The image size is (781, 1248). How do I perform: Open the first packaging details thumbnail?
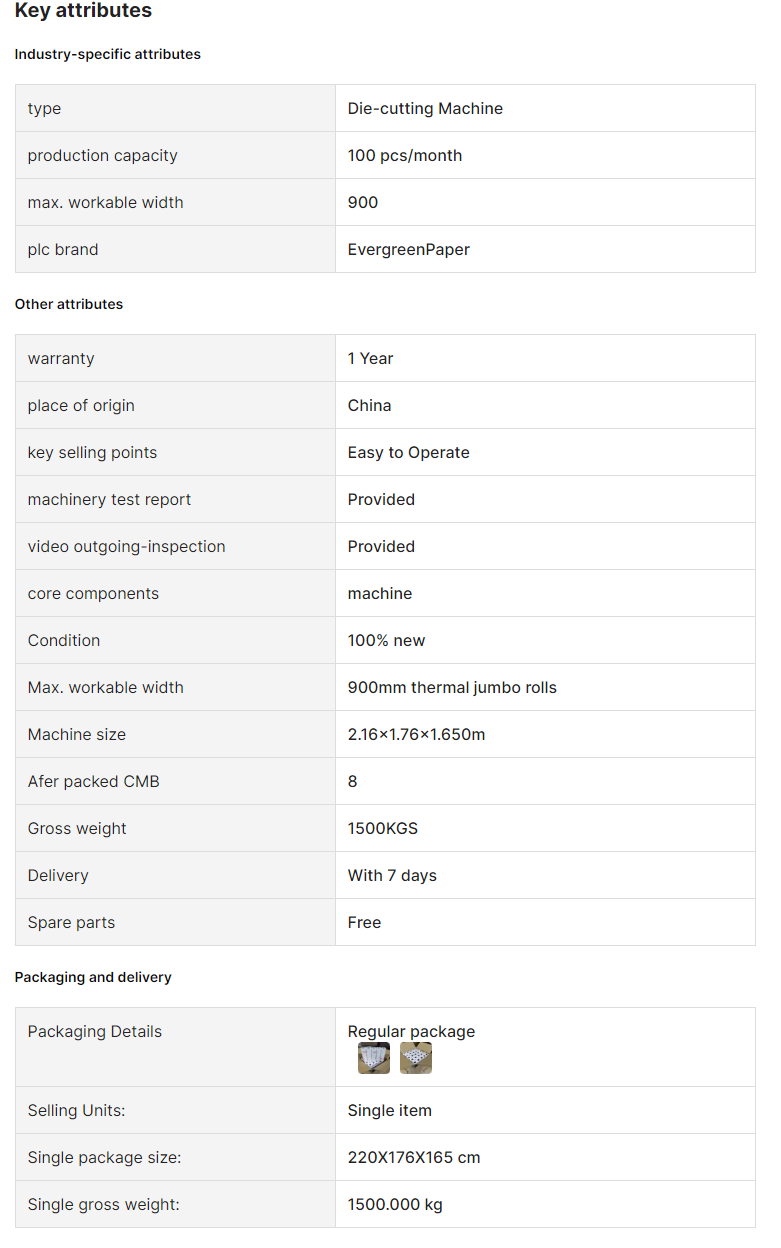pyautogui.click(x=374, y=1058)
